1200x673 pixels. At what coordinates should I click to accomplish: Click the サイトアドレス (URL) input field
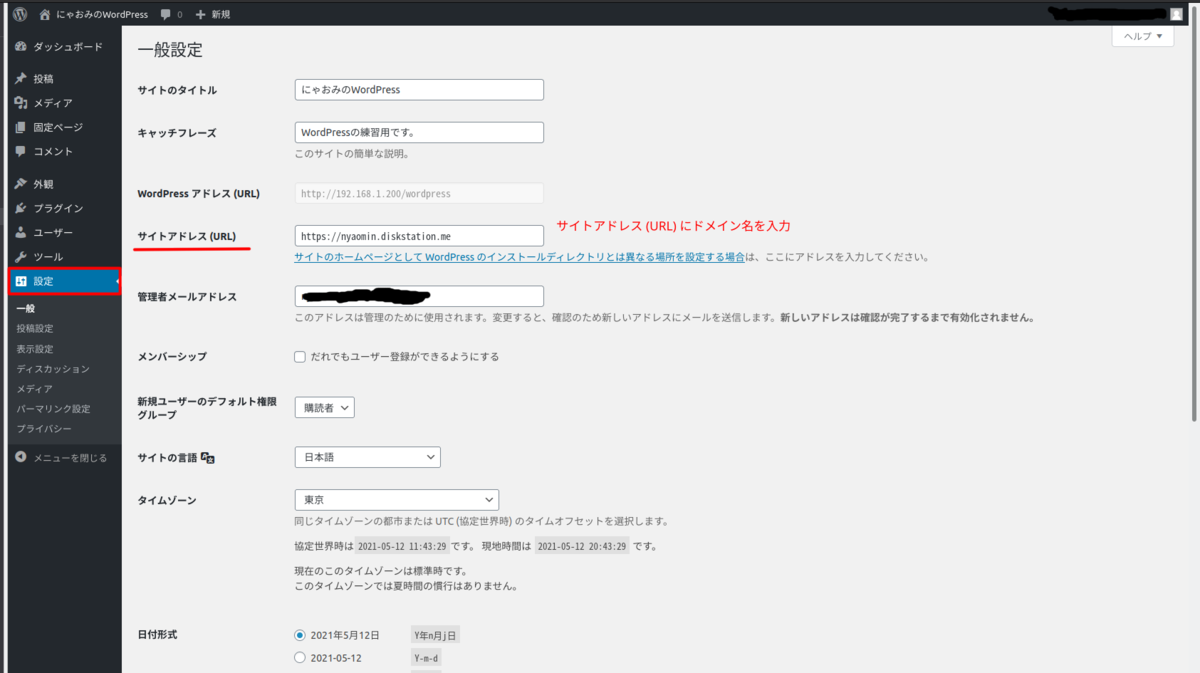(x=419, y=236)
